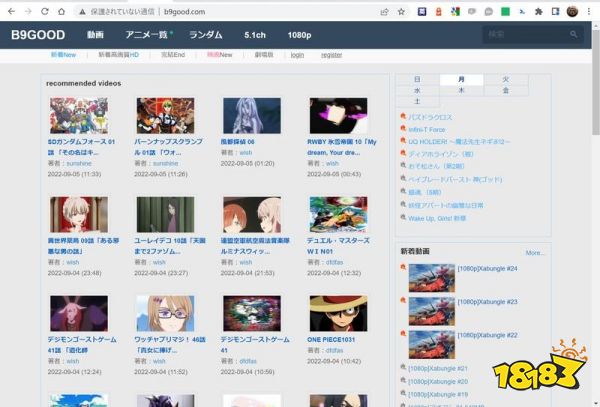600x407 pixels.
Task: Click the ONE PIECE1031 title link
Action: pos(331,340)
